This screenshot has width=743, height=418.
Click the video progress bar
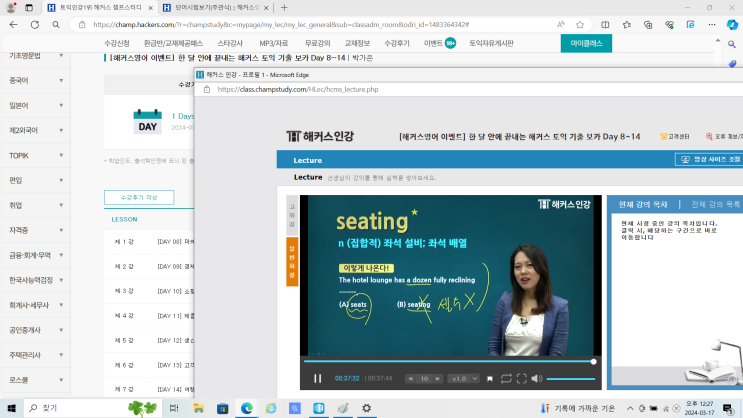click(450, 362)
